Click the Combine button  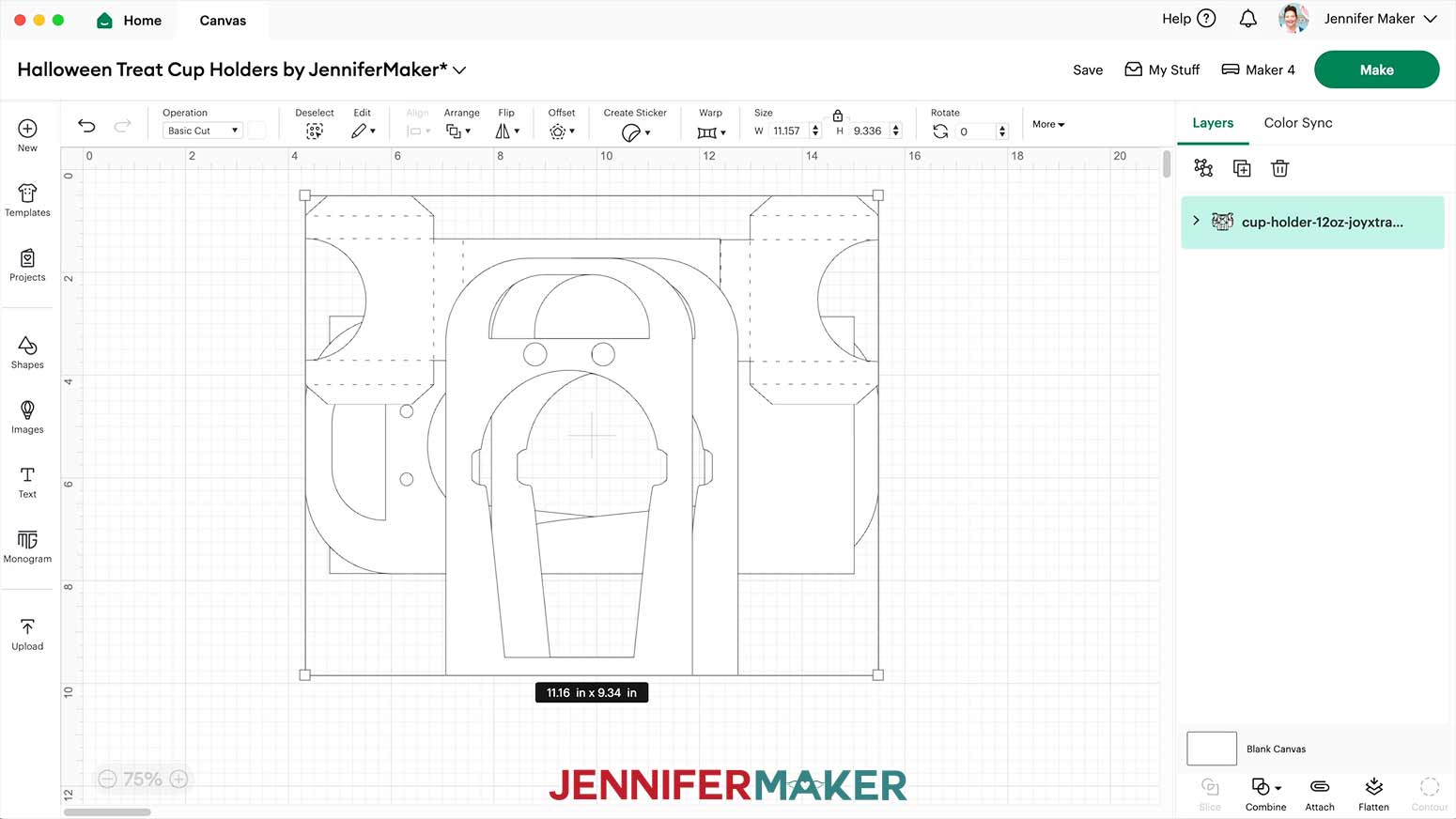point(1265,794)
